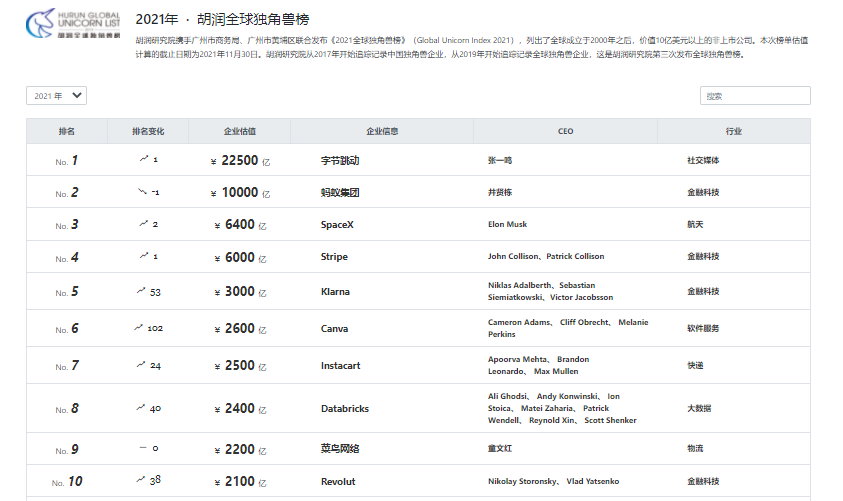Click the 排名变化 column header
Screen dimensions: 843x501
[x=148, y=131]
